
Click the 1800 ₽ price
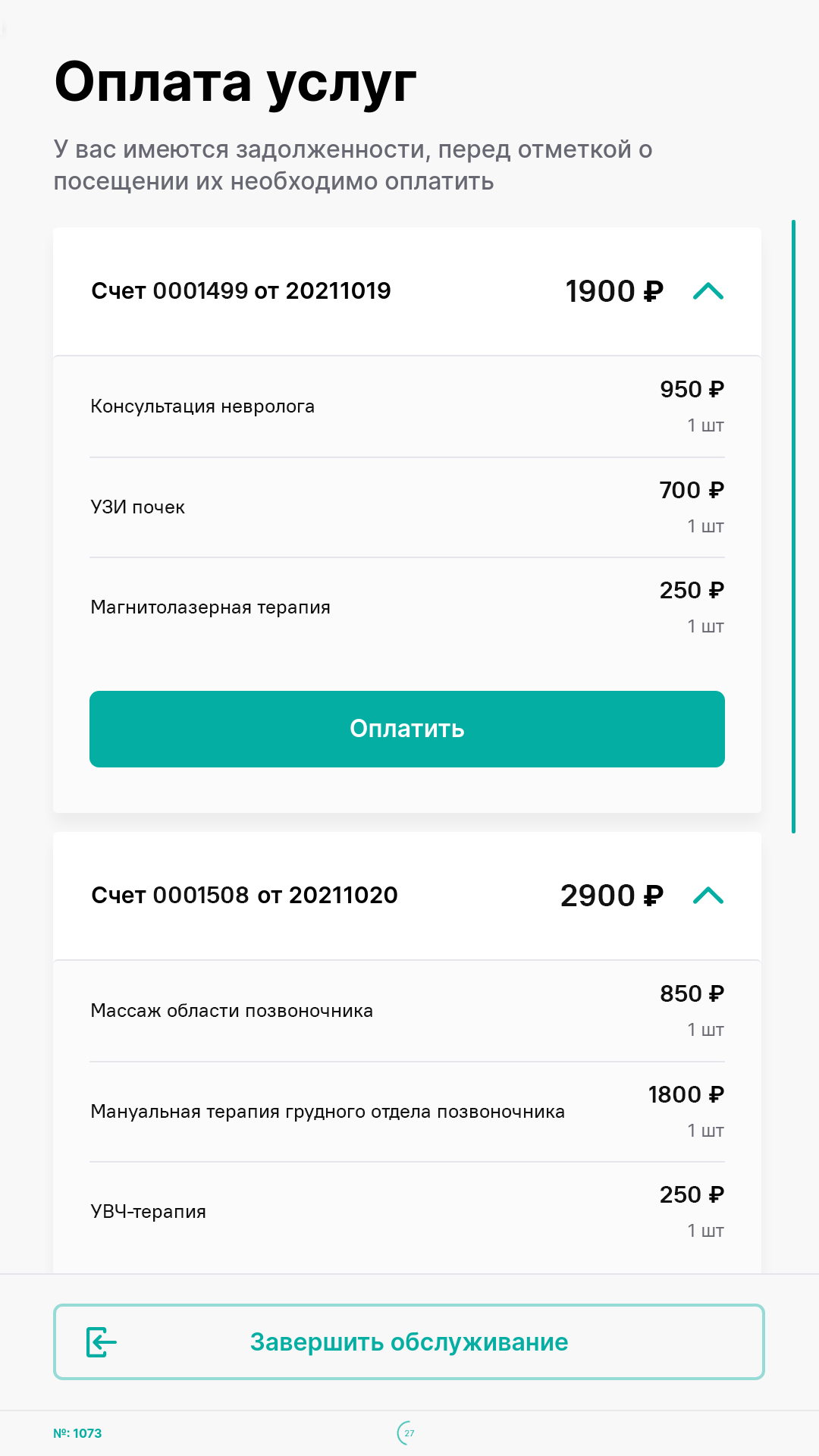pyautogui.click(x=686, y=1094)
